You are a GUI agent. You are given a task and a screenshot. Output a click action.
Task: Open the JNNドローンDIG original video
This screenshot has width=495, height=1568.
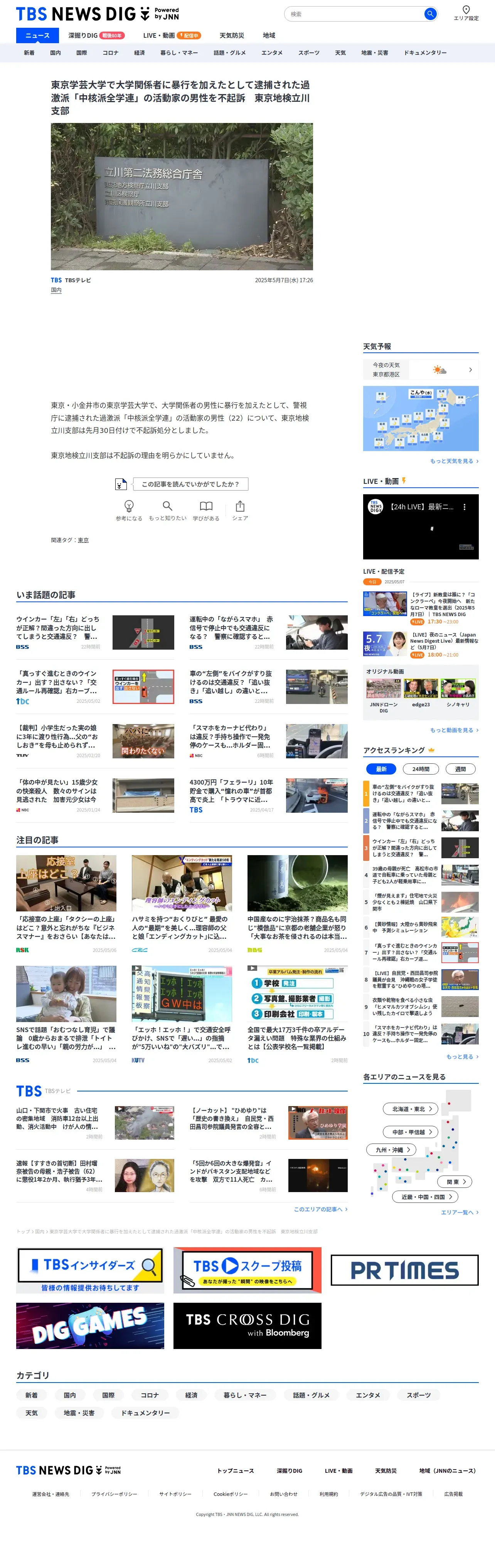point(384,696)
